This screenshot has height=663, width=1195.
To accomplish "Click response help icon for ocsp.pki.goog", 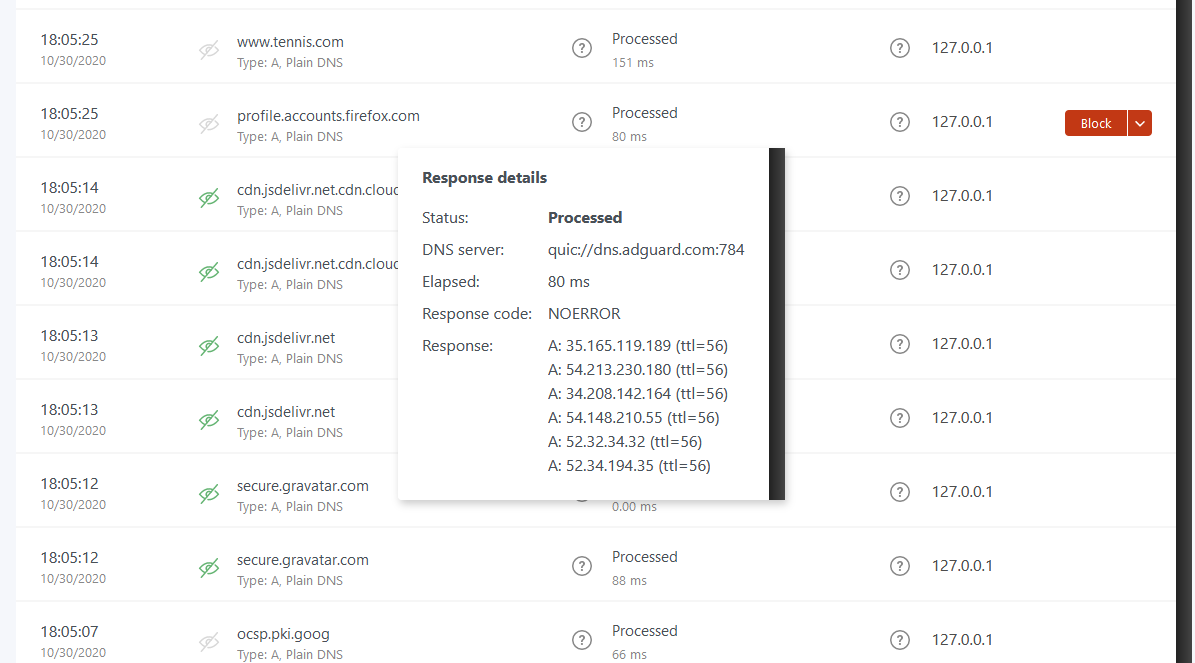I will (581, 640).
